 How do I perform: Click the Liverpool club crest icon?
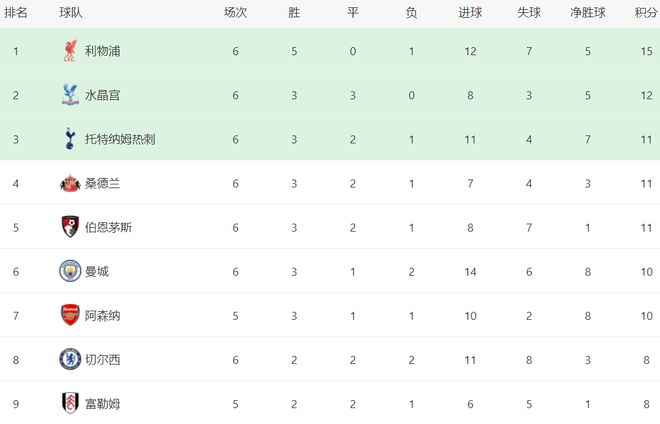69,51
